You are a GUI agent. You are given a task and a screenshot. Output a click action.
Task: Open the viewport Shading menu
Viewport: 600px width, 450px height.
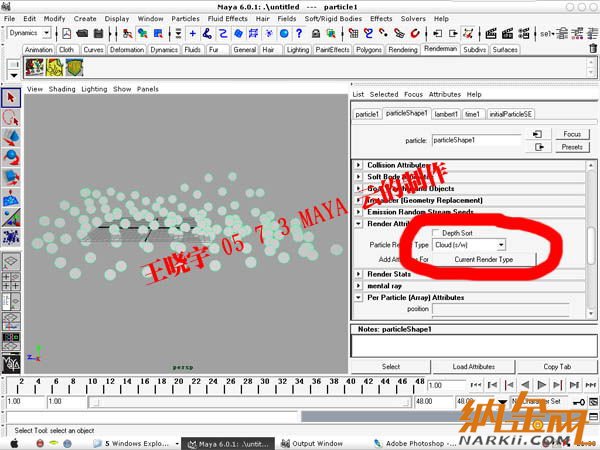coord(62,89)
